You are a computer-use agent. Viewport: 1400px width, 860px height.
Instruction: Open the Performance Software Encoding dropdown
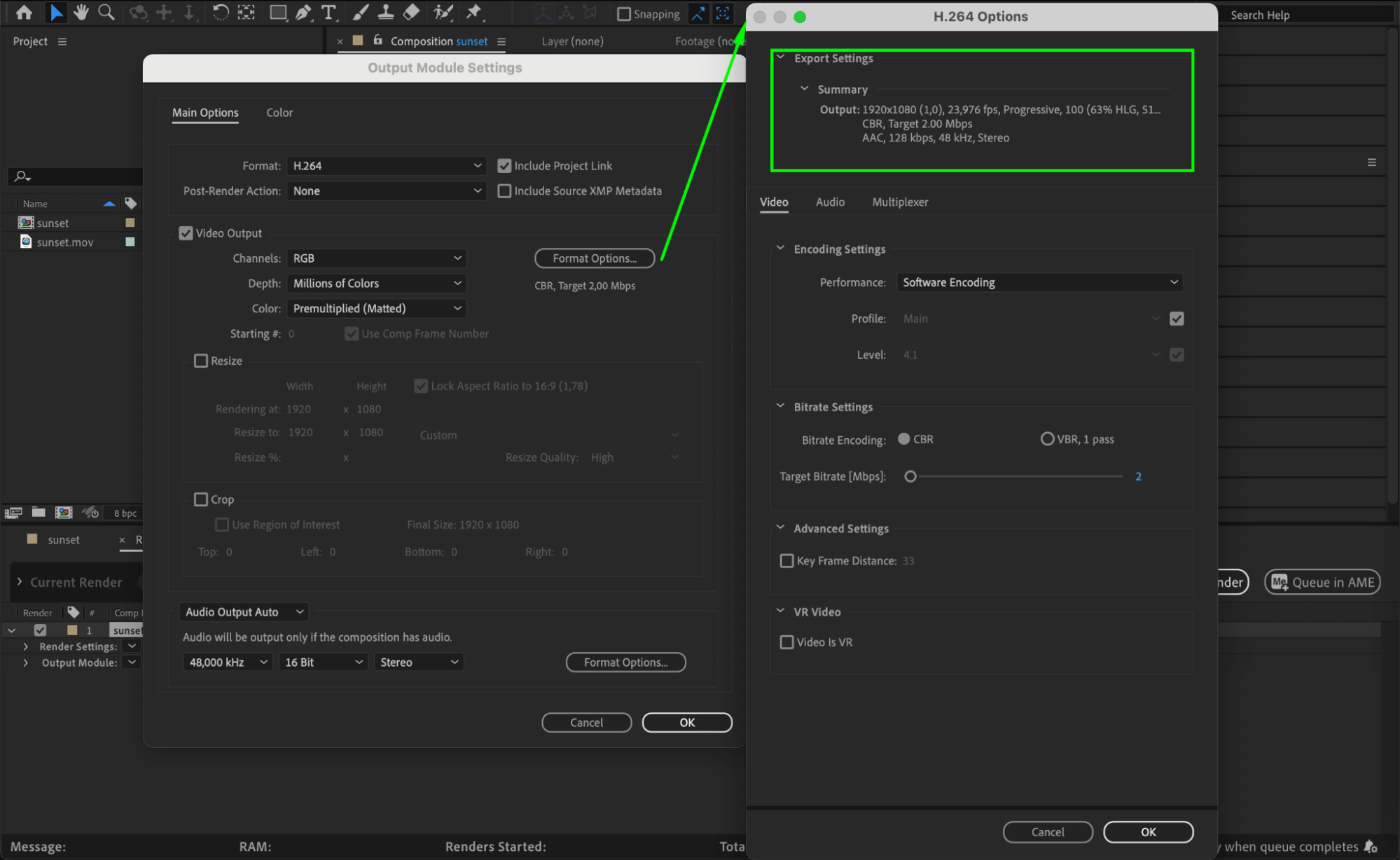click(1039, 282)
